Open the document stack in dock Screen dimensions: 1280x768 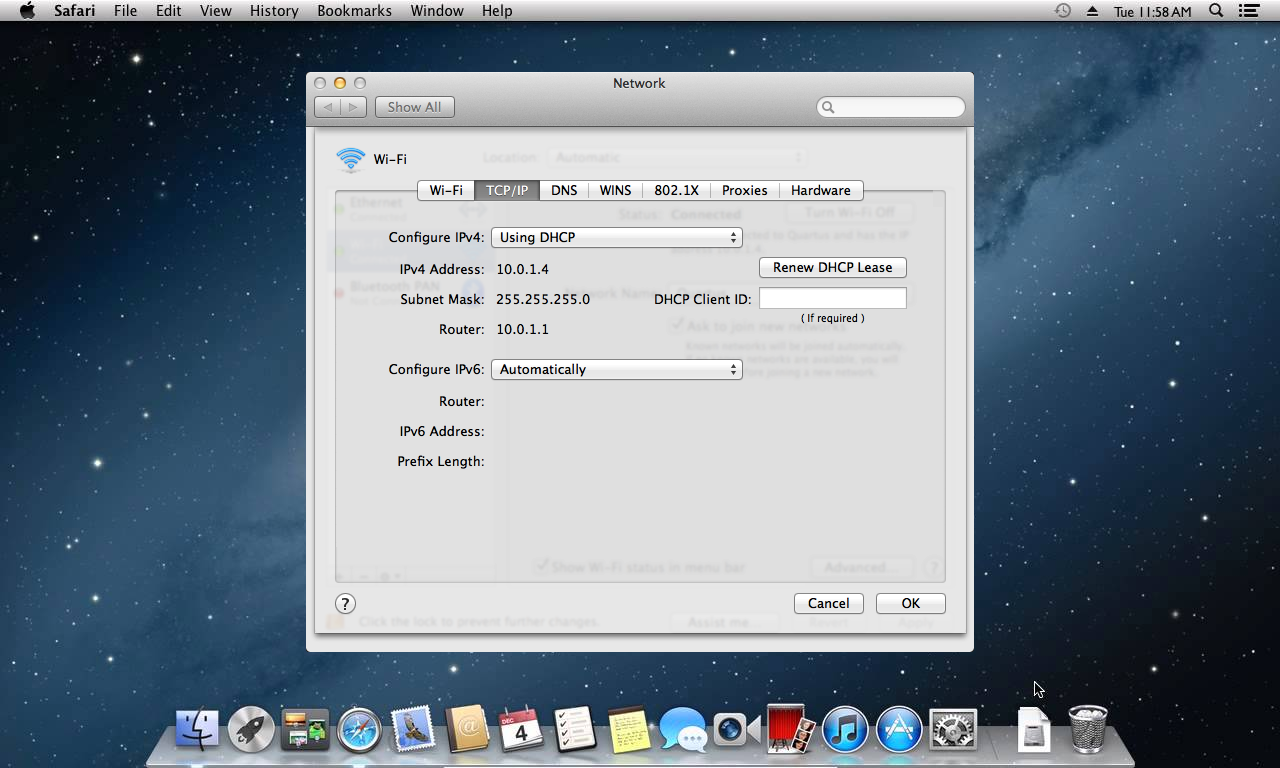1034,729
